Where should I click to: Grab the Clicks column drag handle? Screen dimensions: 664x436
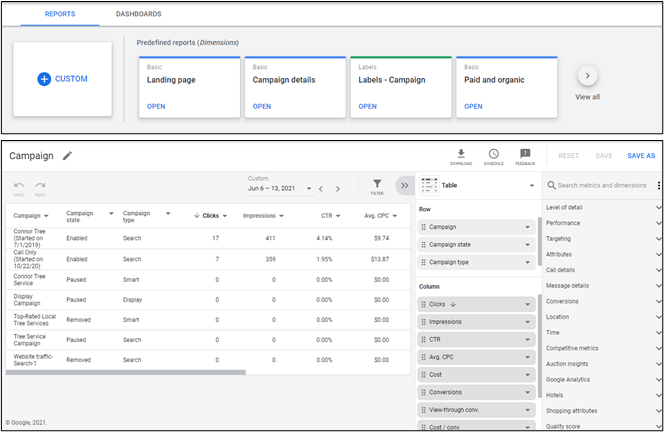(x=423, y=304)
